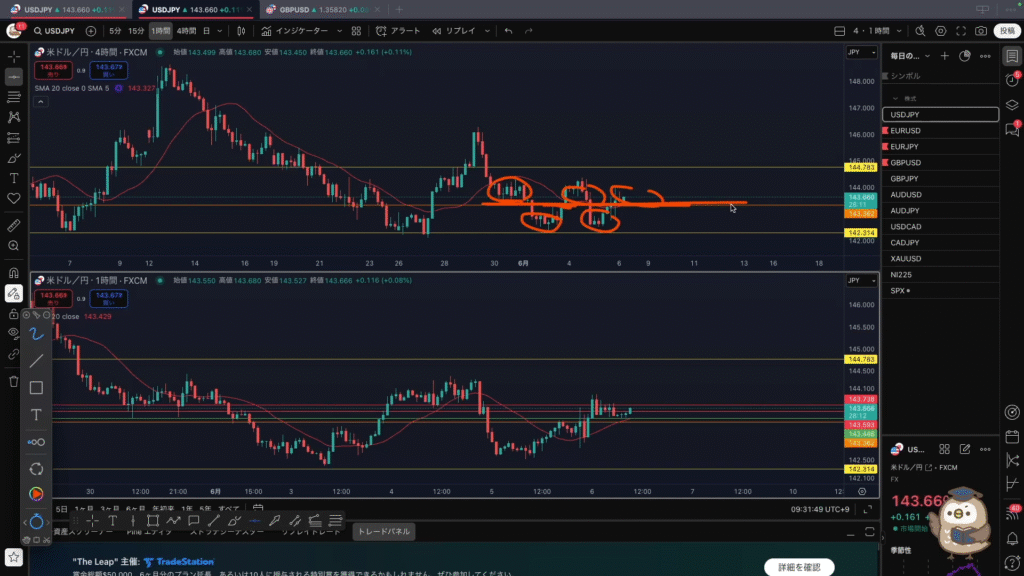This screenshot has width=1024, height=576.
Task: Expand the indicators favorites chevron
Action: pos(339,31)
